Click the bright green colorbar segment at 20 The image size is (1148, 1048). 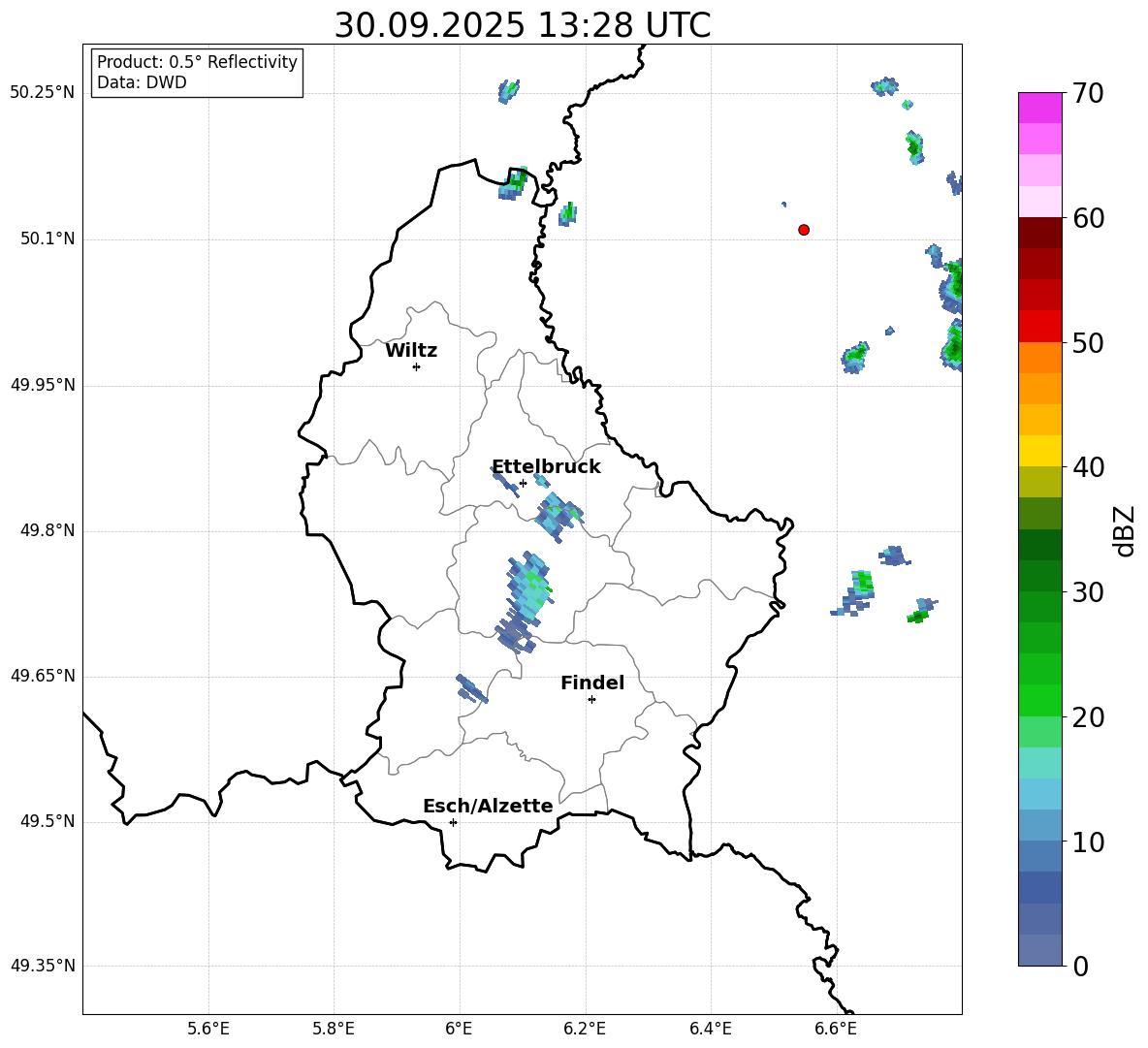coord(1039,700)
